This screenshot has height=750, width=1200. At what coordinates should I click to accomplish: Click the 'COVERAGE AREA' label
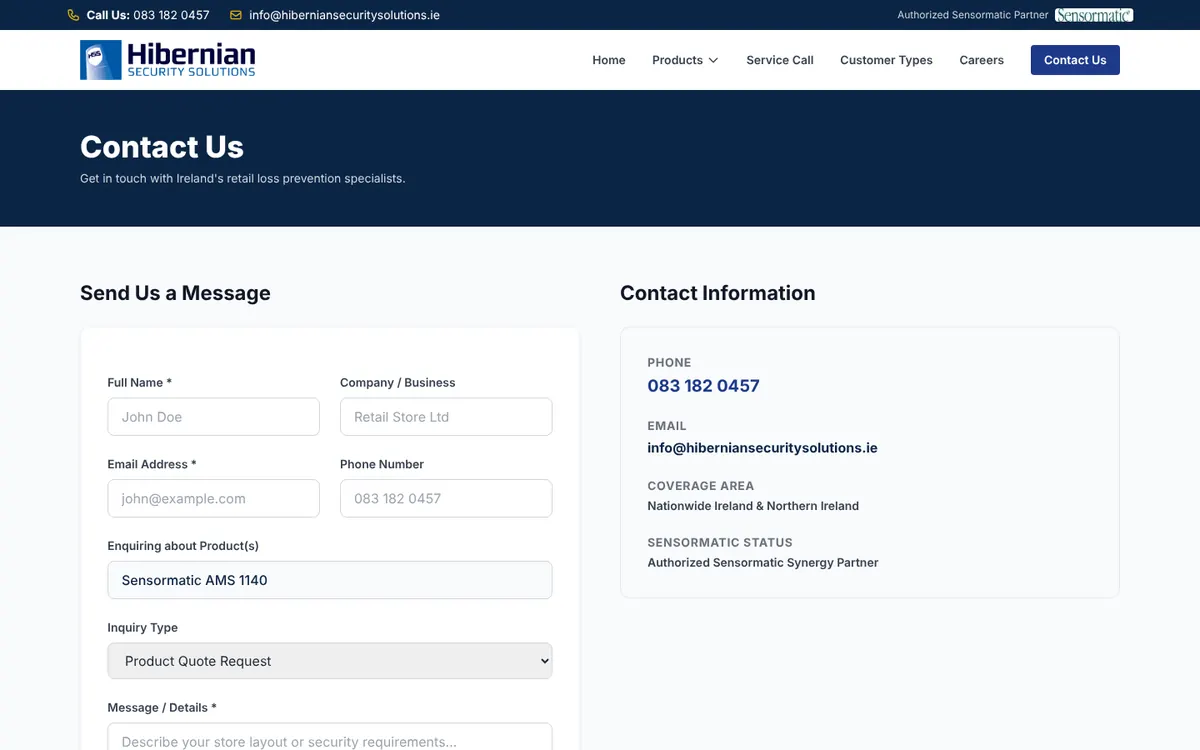tap(701, 486)
